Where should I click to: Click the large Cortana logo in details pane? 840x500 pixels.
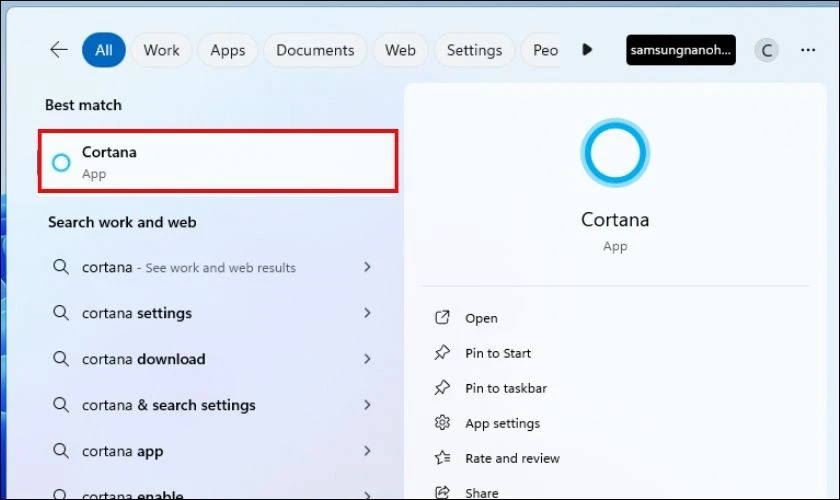click(x=615, y=153)
